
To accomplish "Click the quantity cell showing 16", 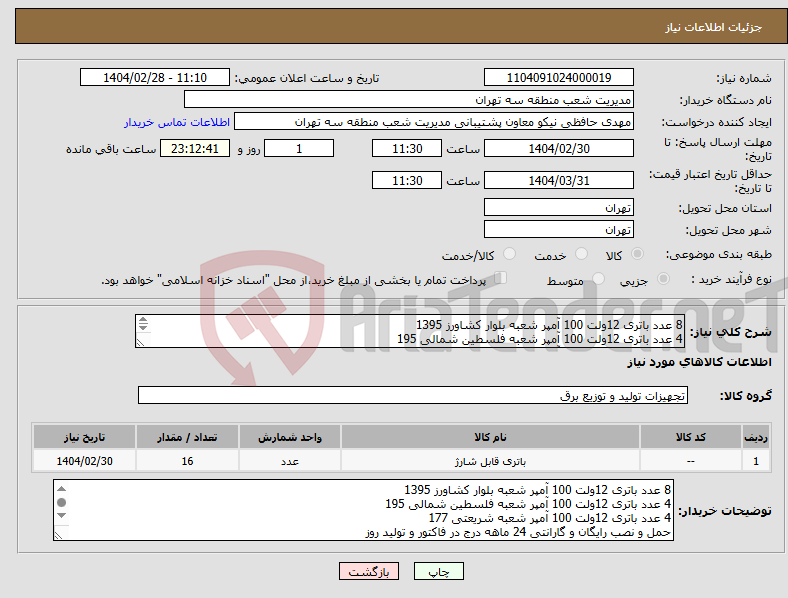I will coord(187,461).
